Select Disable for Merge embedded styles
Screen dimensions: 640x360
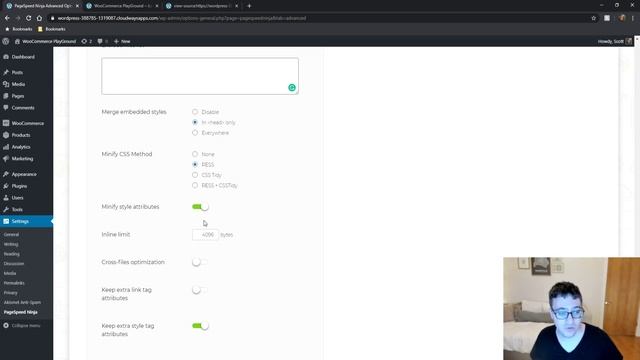pyautogui.click(x=195, y=111)
